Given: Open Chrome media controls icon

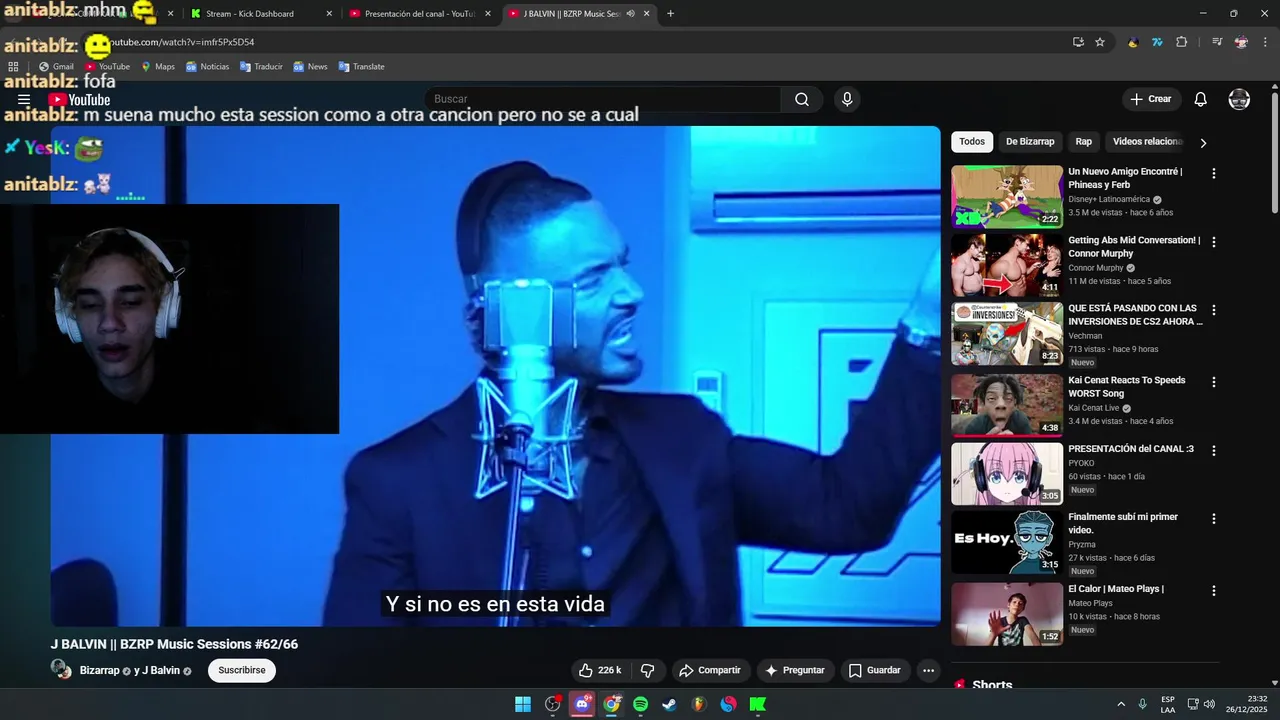Looking at the screenshot, I should [x=1217, y=42].
